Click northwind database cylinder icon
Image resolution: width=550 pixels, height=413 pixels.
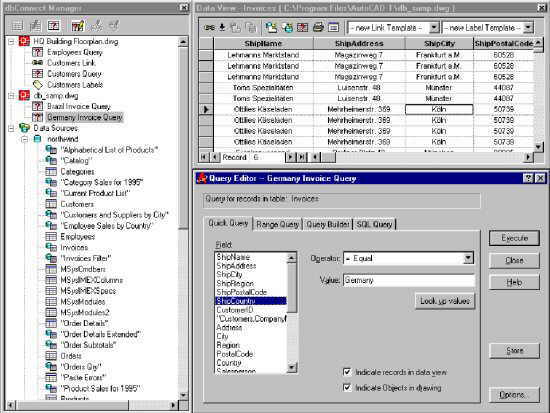tap(37, 139)
